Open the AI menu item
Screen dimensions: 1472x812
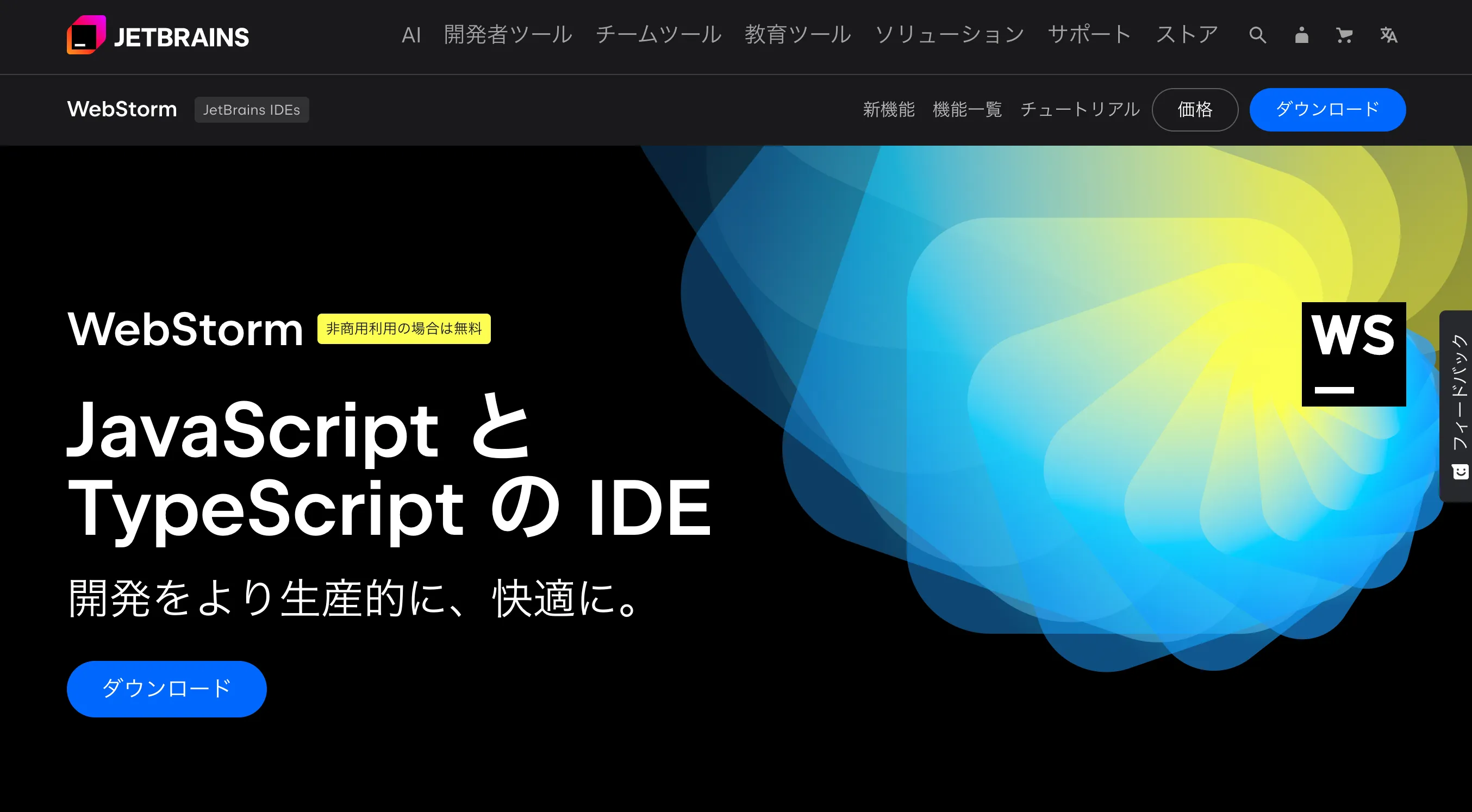(411, 35)
